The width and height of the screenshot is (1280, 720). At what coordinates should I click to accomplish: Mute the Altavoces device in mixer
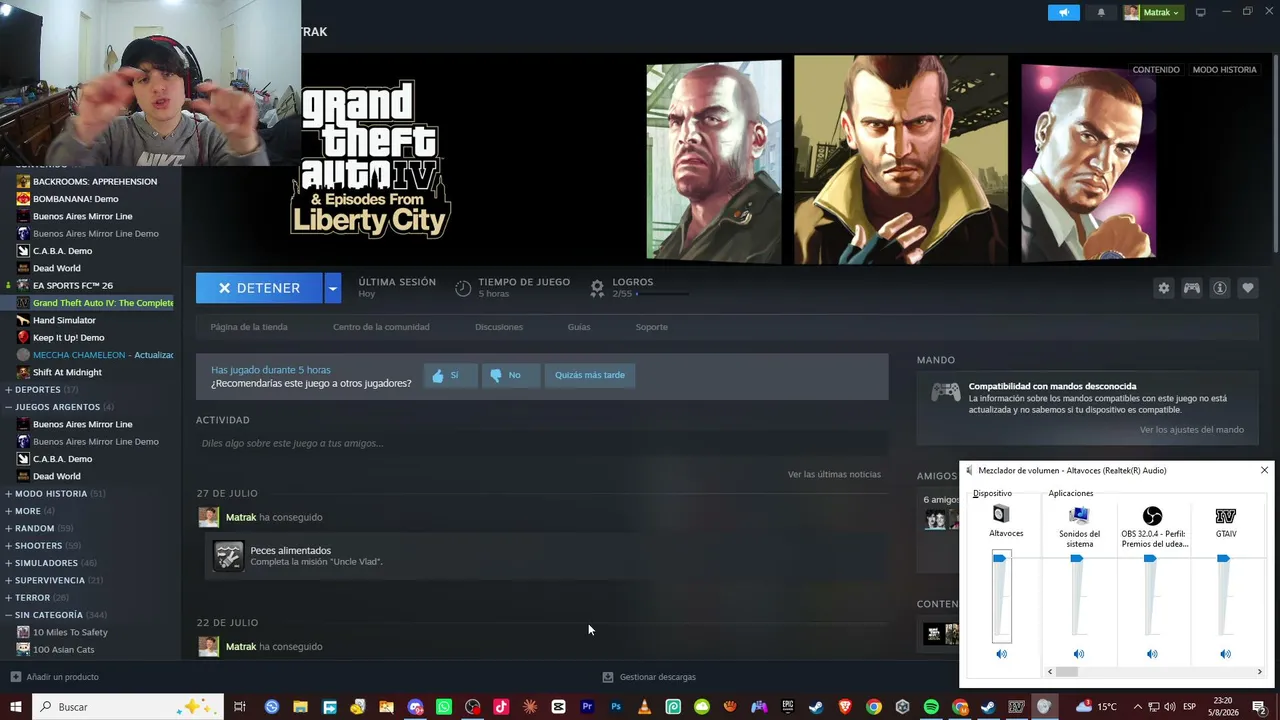(1001, 654)
